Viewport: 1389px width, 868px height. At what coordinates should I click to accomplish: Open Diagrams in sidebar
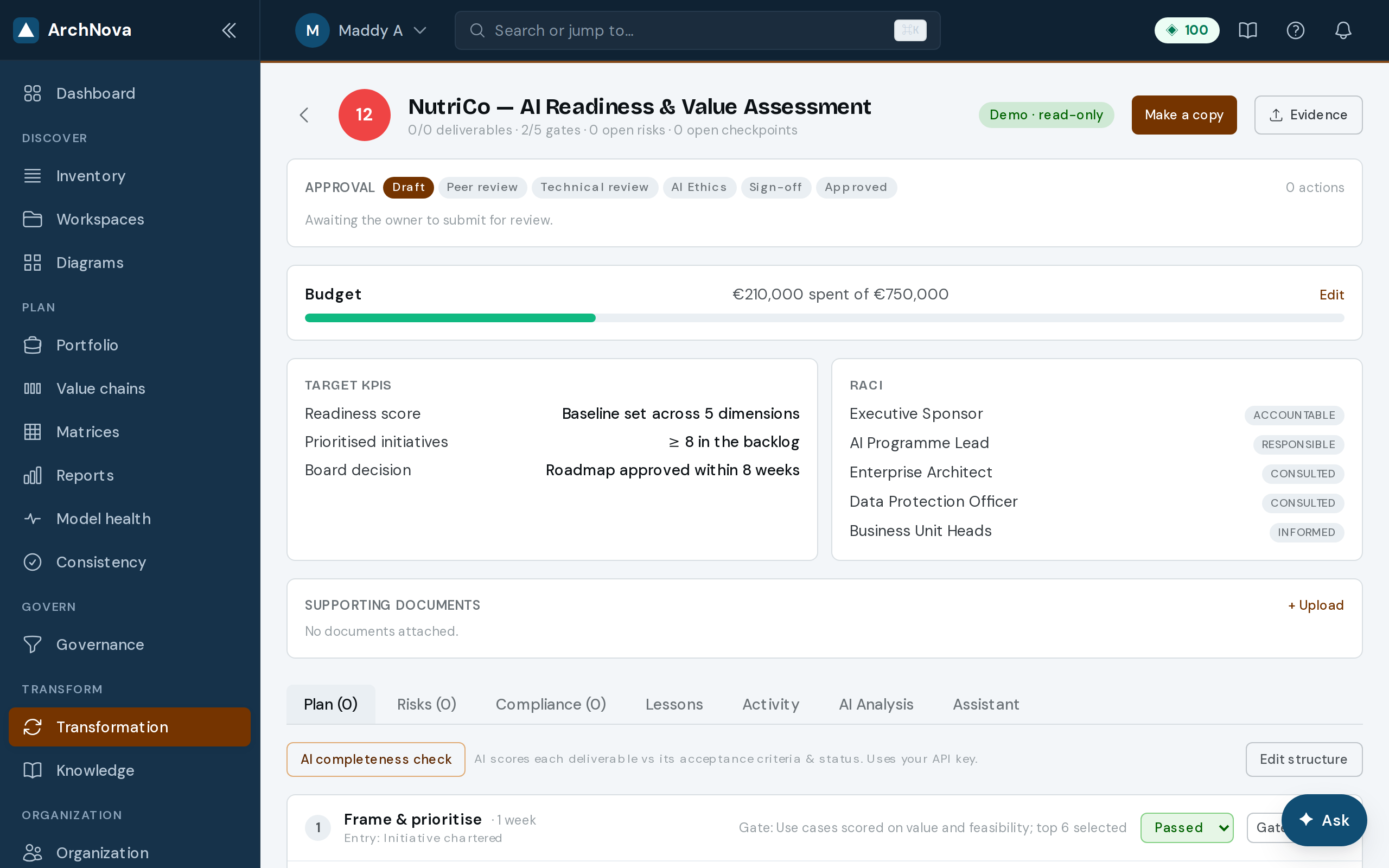(x=130, y=263)
